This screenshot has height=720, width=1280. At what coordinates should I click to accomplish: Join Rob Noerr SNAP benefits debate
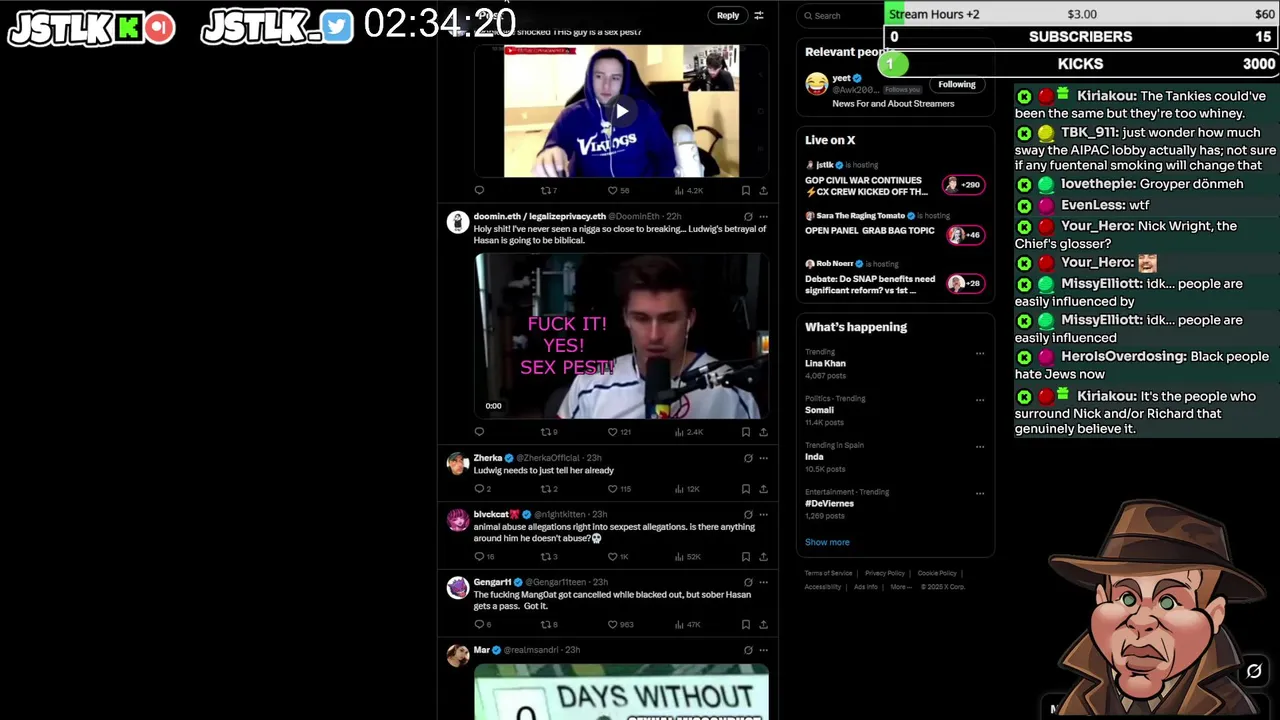tap(895, 280)
